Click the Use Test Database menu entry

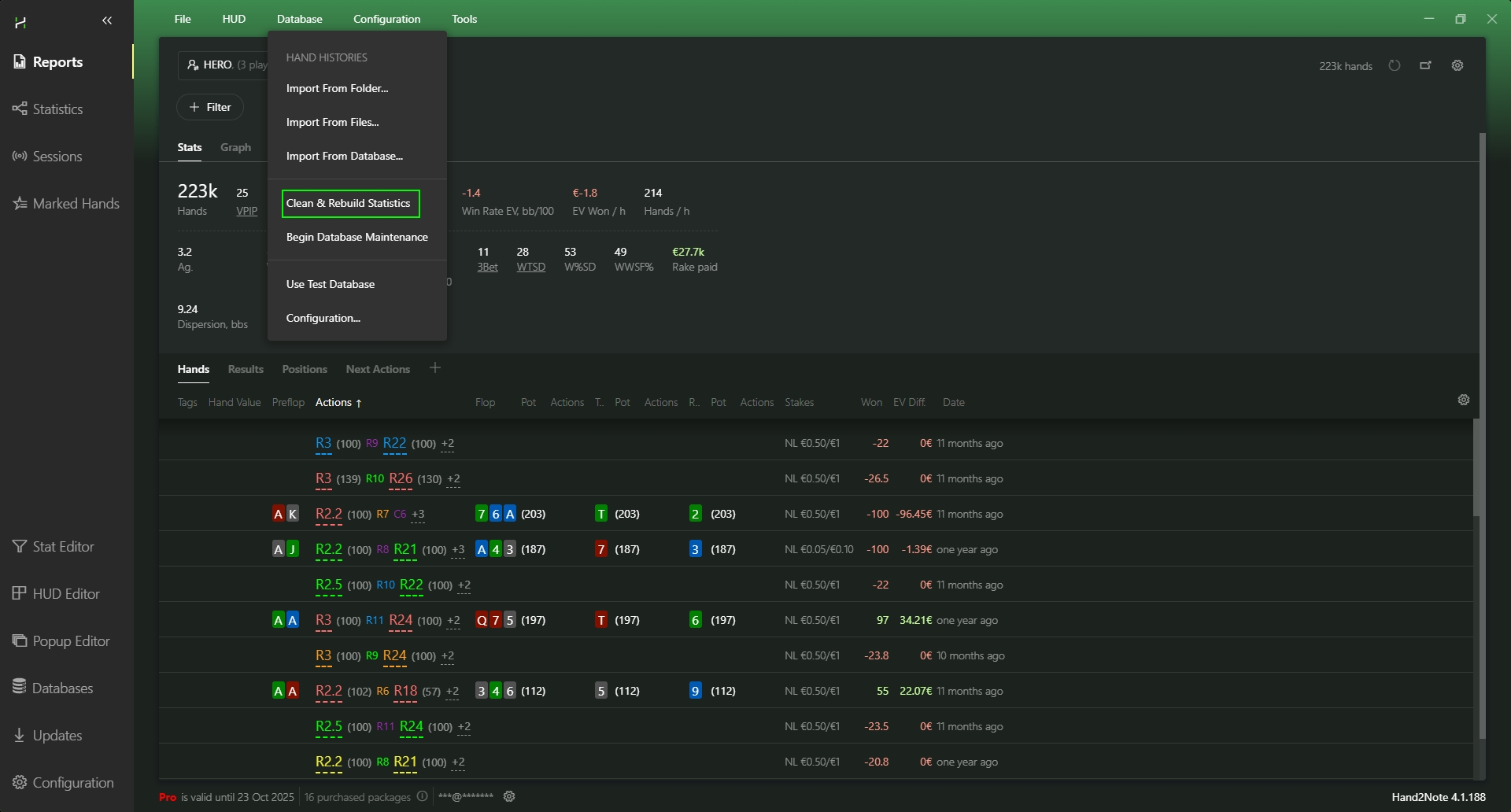point(330,284)
